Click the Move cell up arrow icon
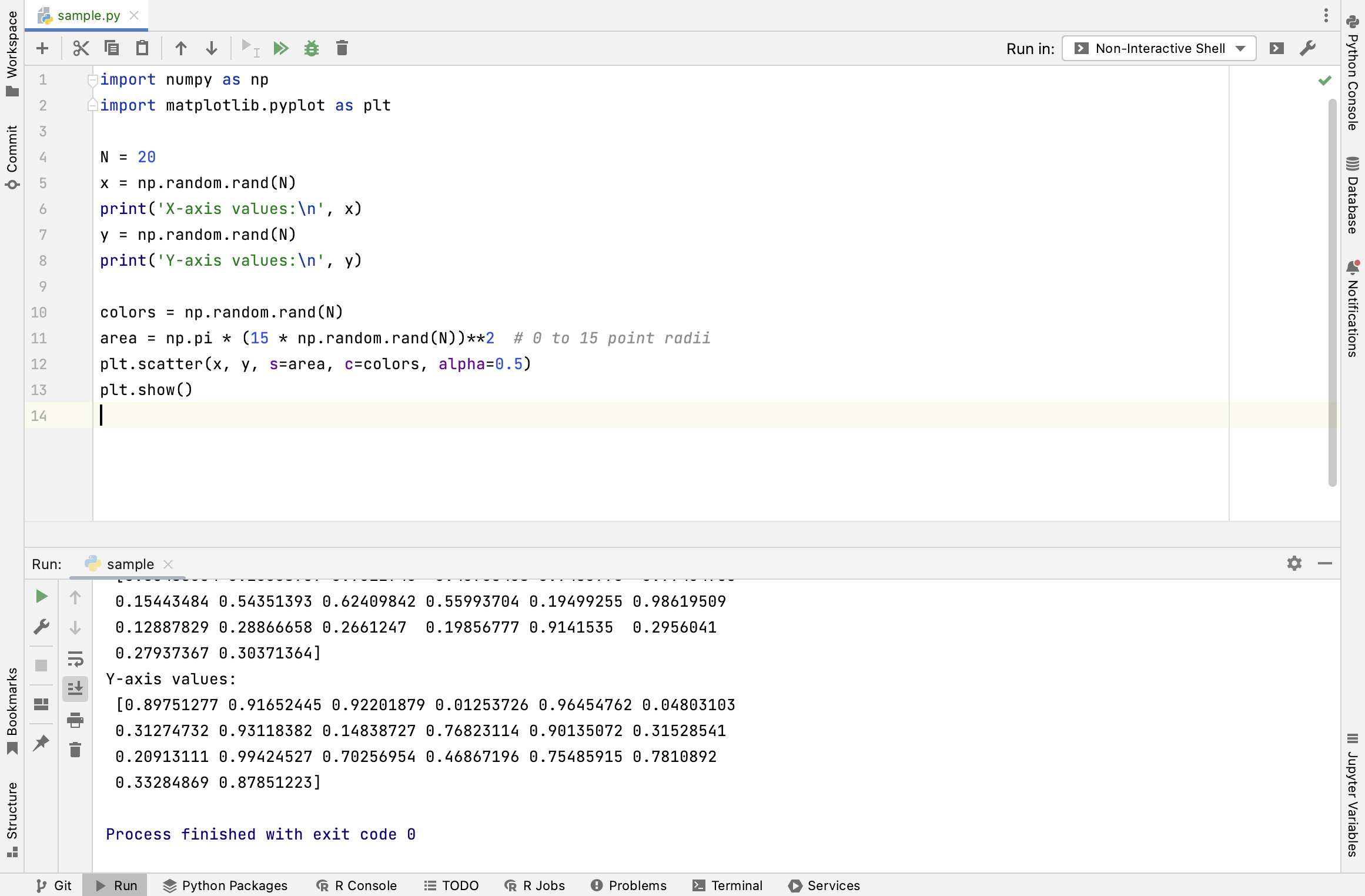 click(x=180, y=48)
